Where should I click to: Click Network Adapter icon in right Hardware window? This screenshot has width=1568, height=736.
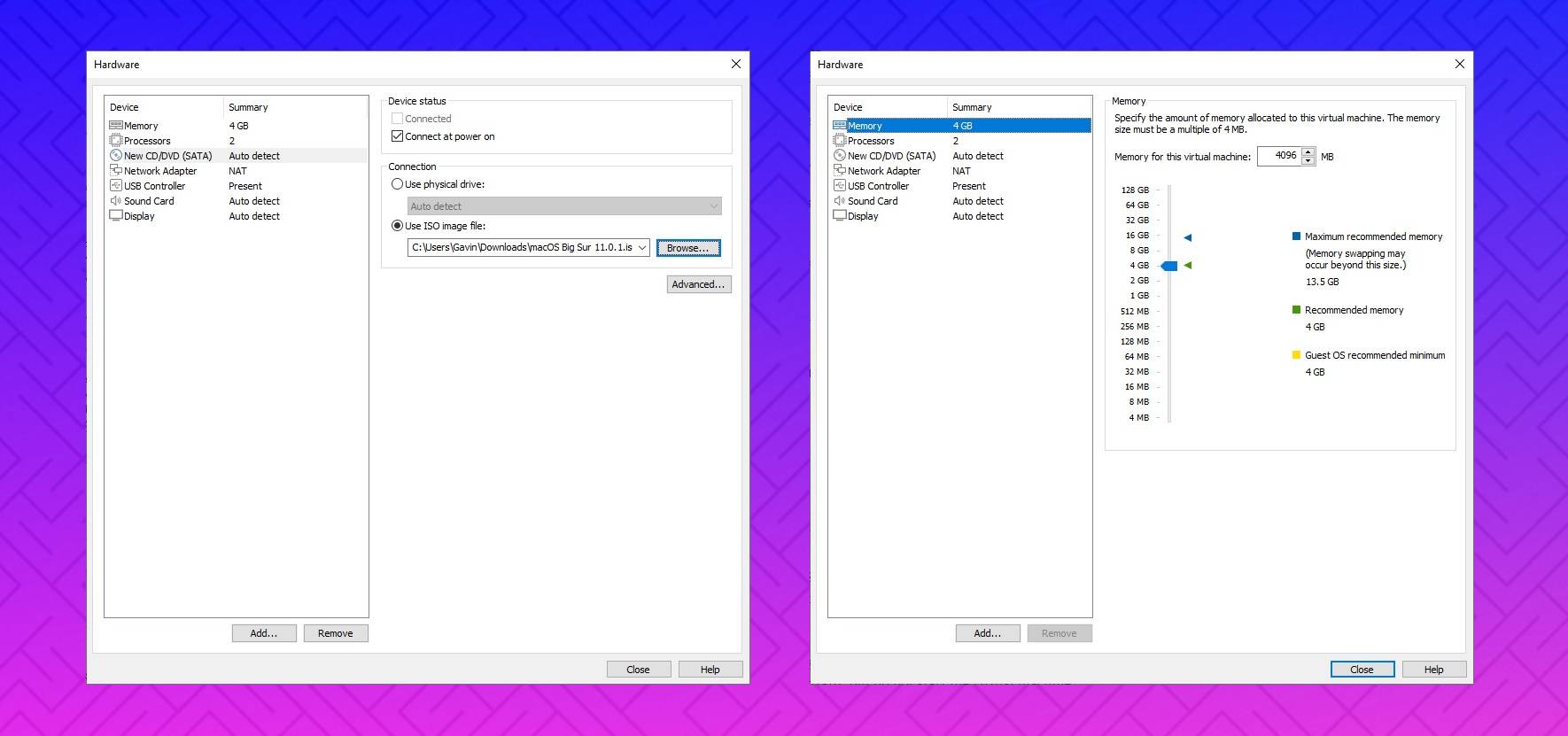coord(839,170)
